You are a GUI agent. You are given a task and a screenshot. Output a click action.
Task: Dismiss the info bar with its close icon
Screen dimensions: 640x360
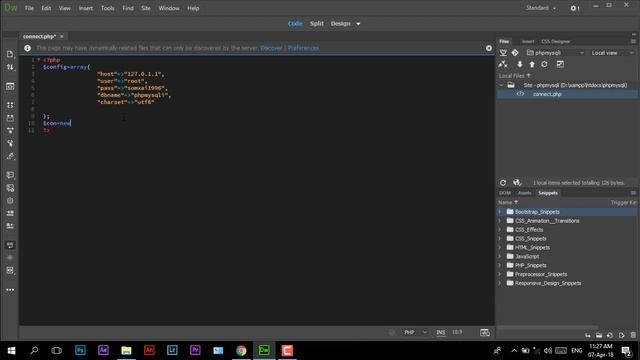489,48
